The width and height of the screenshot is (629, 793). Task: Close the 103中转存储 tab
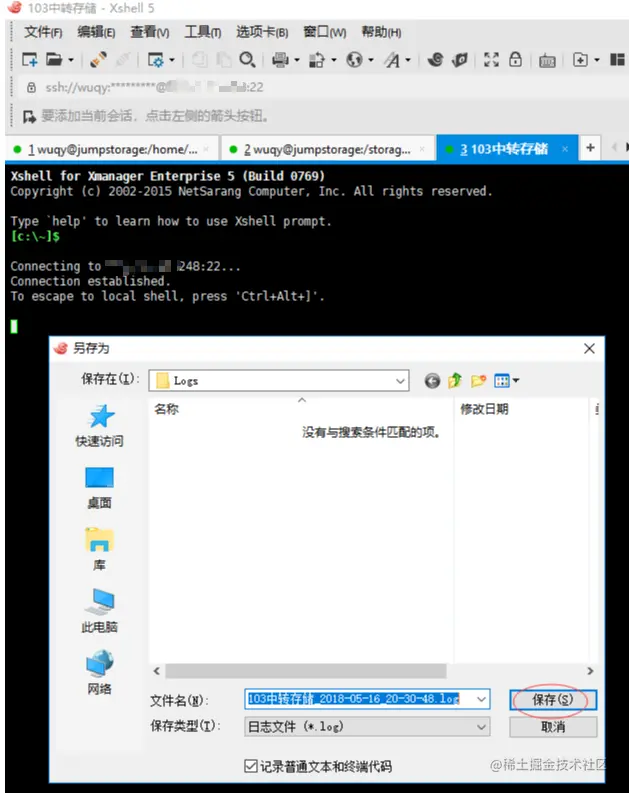click(x=565, y=149)
